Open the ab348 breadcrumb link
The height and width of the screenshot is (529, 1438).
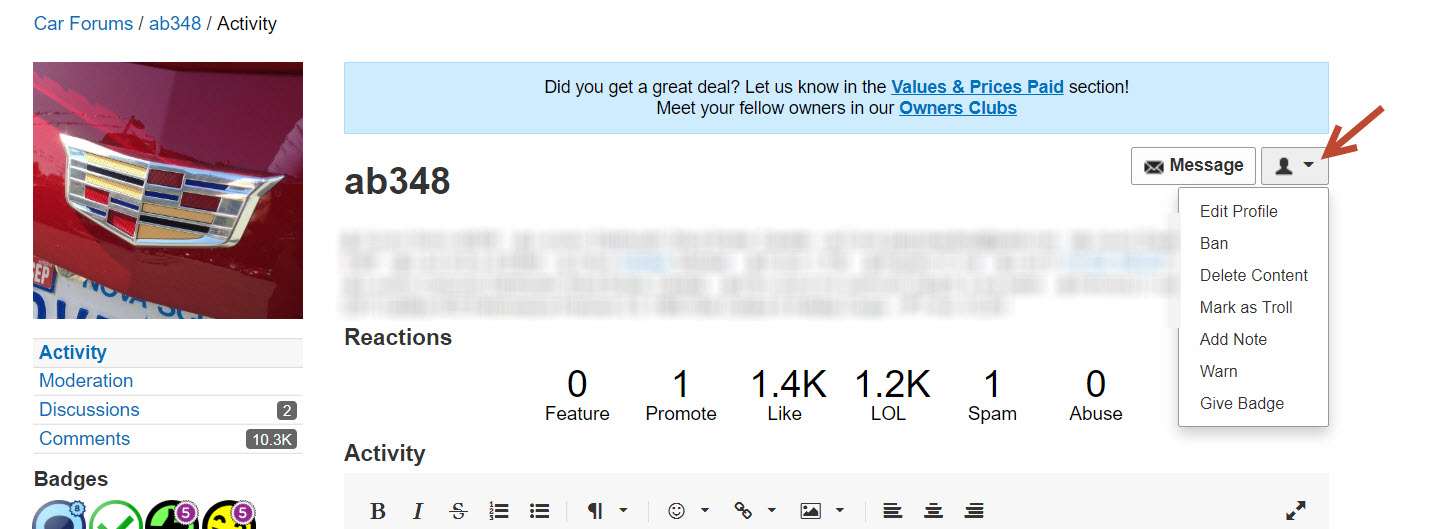point(175,23)
